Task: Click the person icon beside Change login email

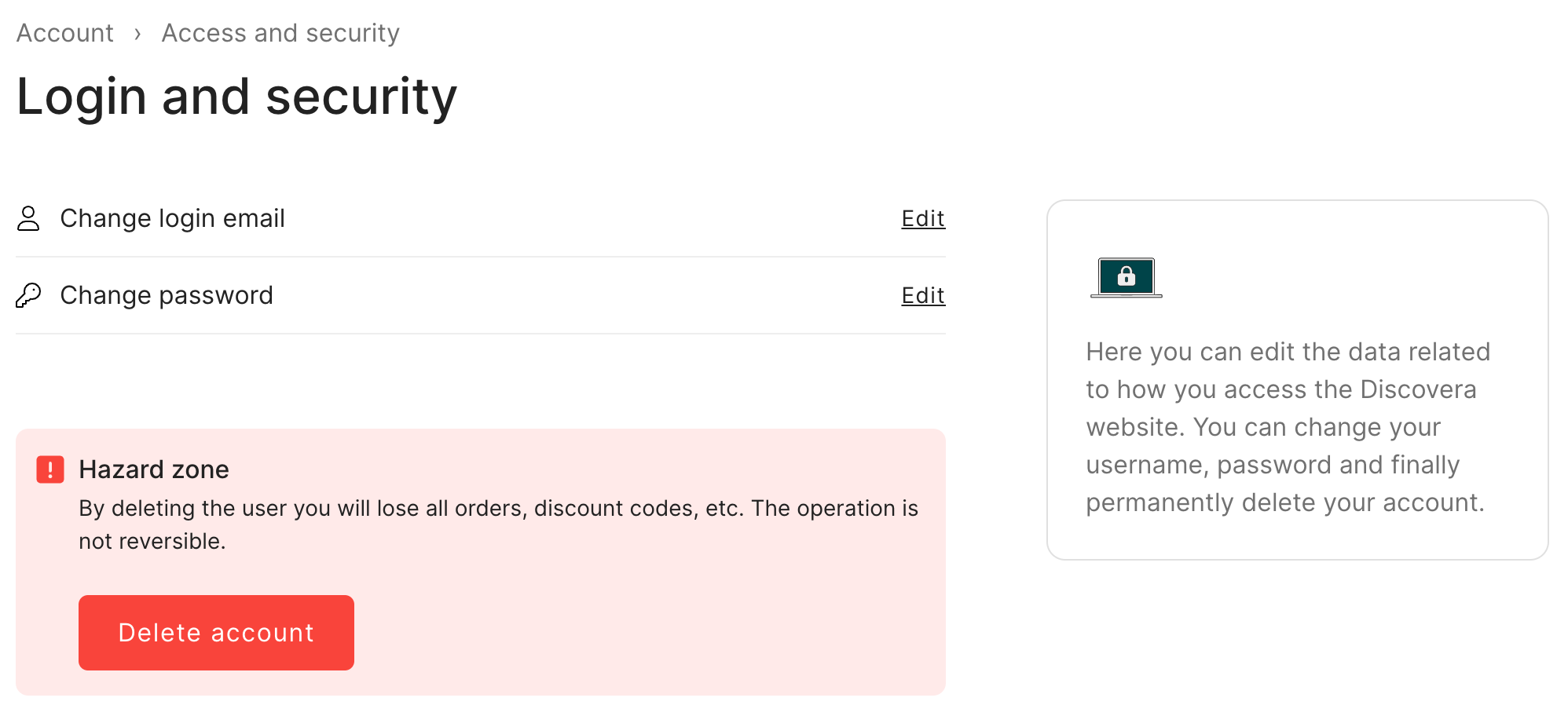Action: click(x=29, y=218)
